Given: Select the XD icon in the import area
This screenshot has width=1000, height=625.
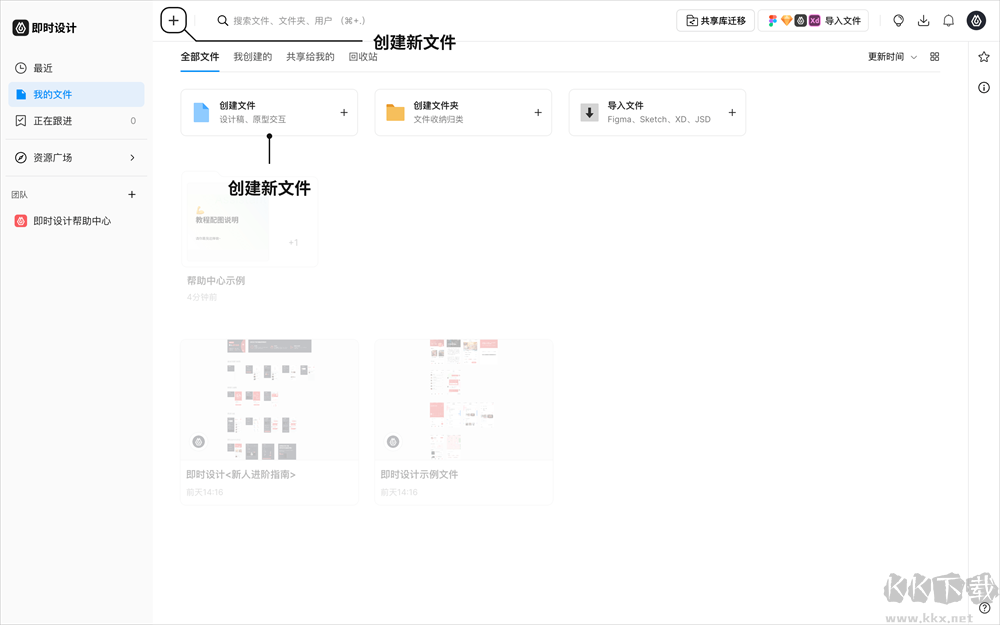Looking at the screenshot, I should (x=816, y=20).
